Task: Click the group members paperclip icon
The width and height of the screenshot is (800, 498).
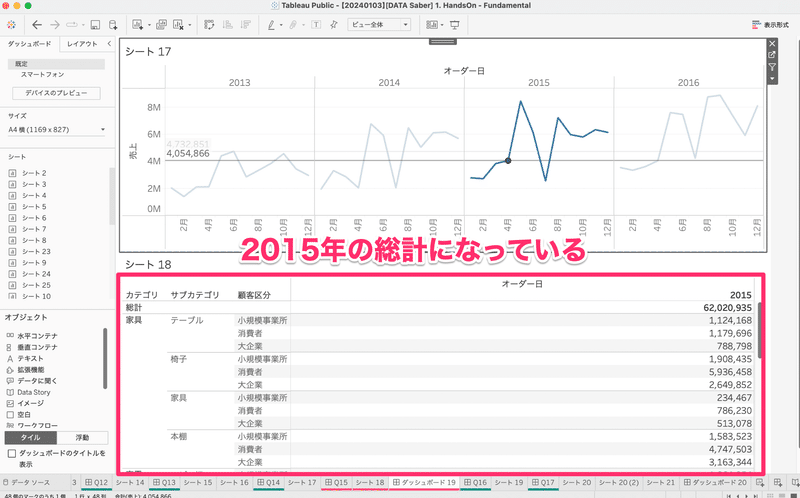Action: 293,24
